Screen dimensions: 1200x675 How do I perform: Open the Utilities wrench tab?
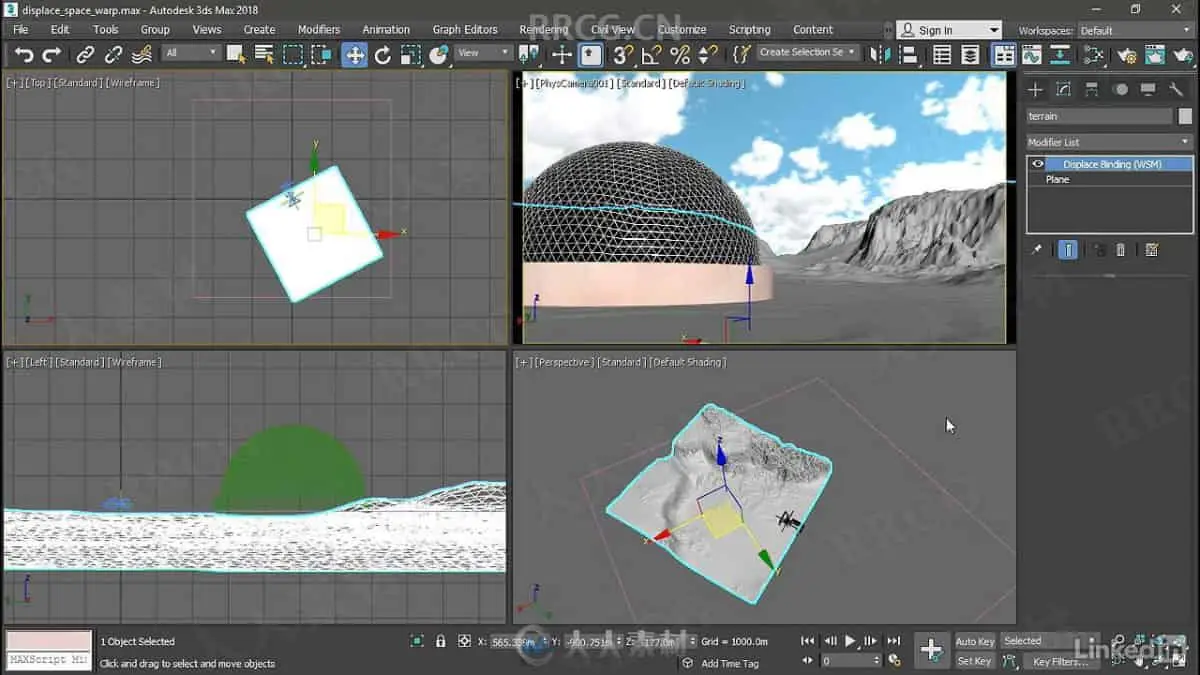tap(1176, 90)
